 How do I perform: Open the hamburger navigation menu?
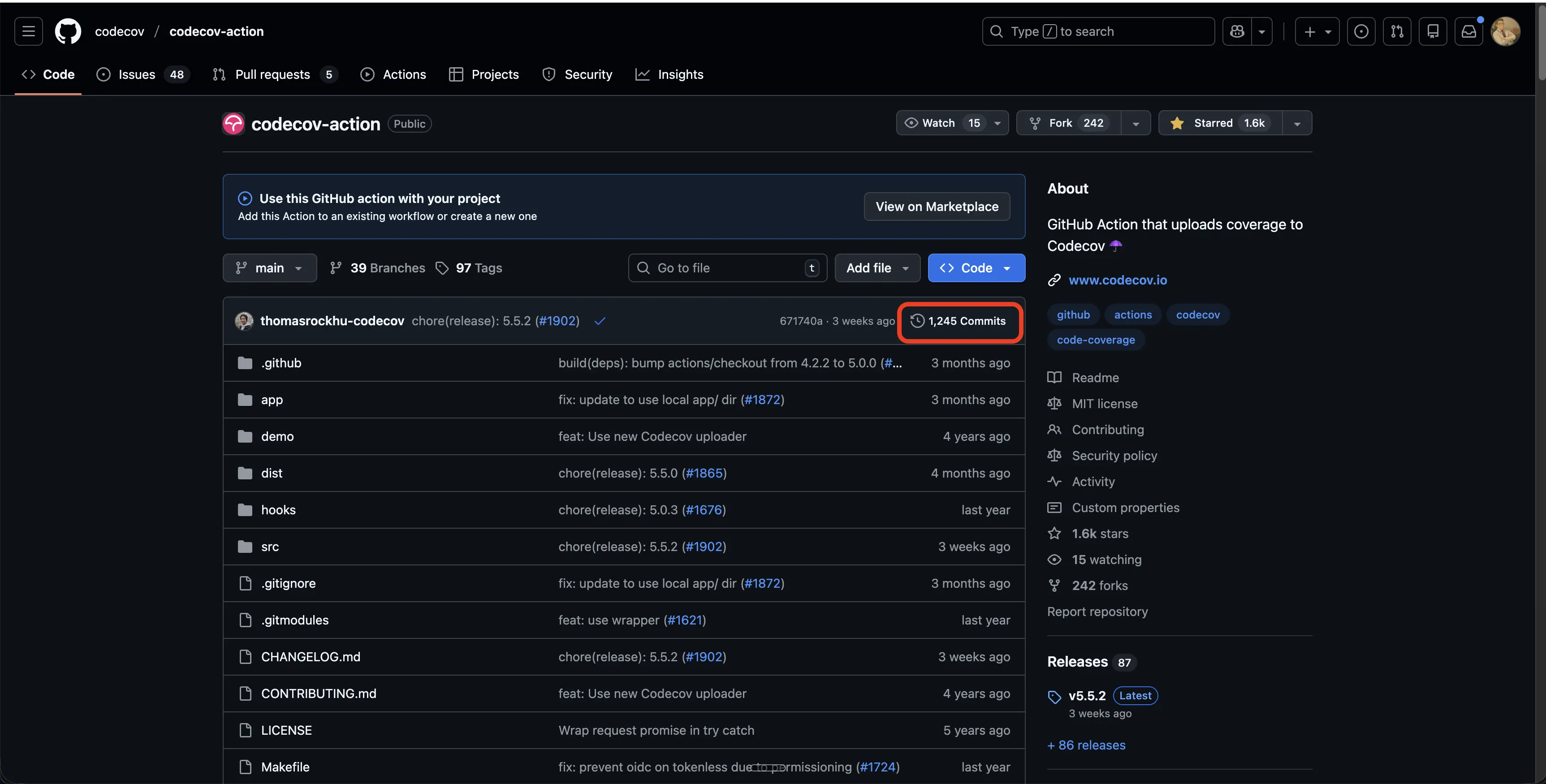pyautogui.click(x=28, y=31)
